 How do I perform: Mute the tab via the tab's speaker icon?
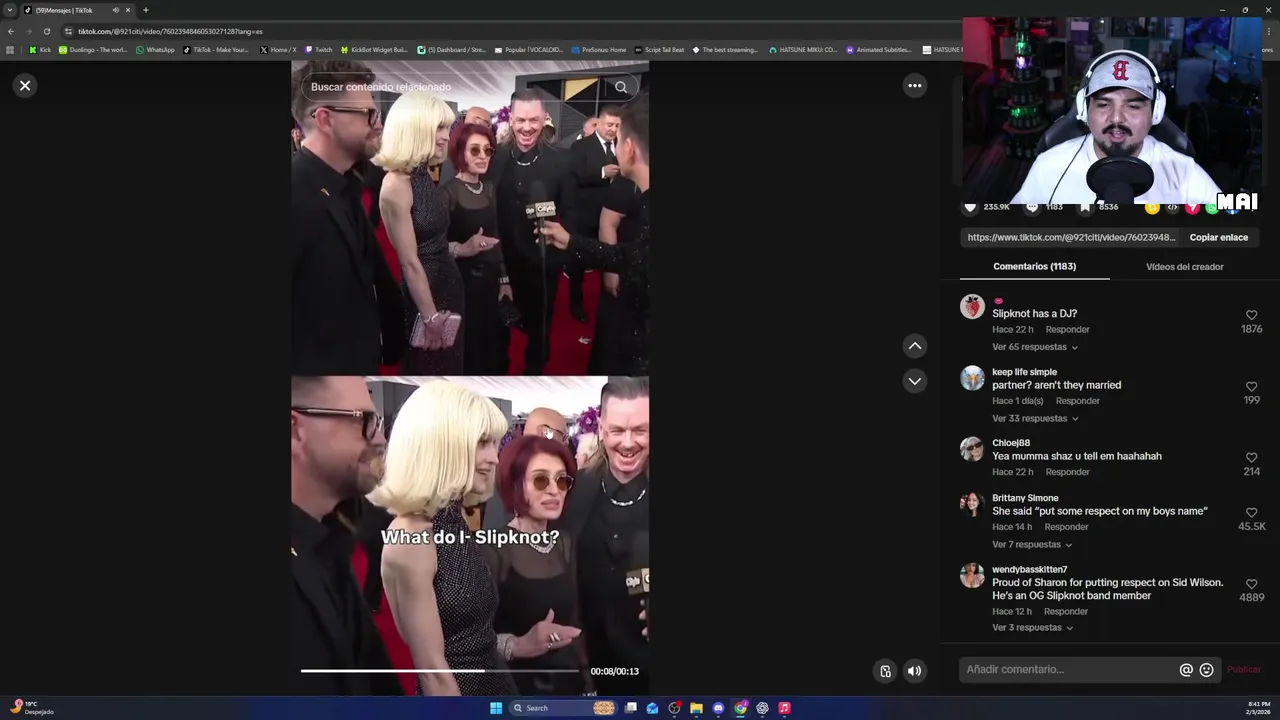115,10
